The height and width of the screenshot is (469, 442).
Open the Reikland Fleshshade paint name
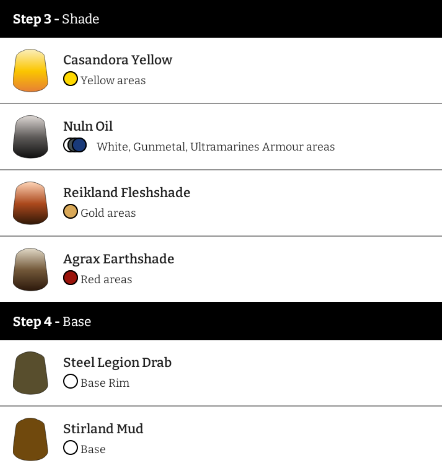coord(127,193)
